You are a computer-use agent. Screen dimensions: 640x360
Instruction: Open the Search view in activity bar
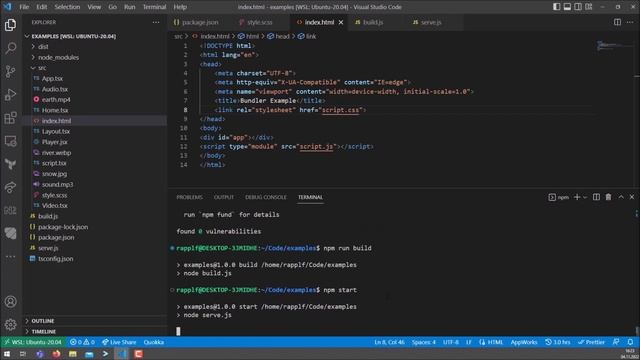pos(11,48)
